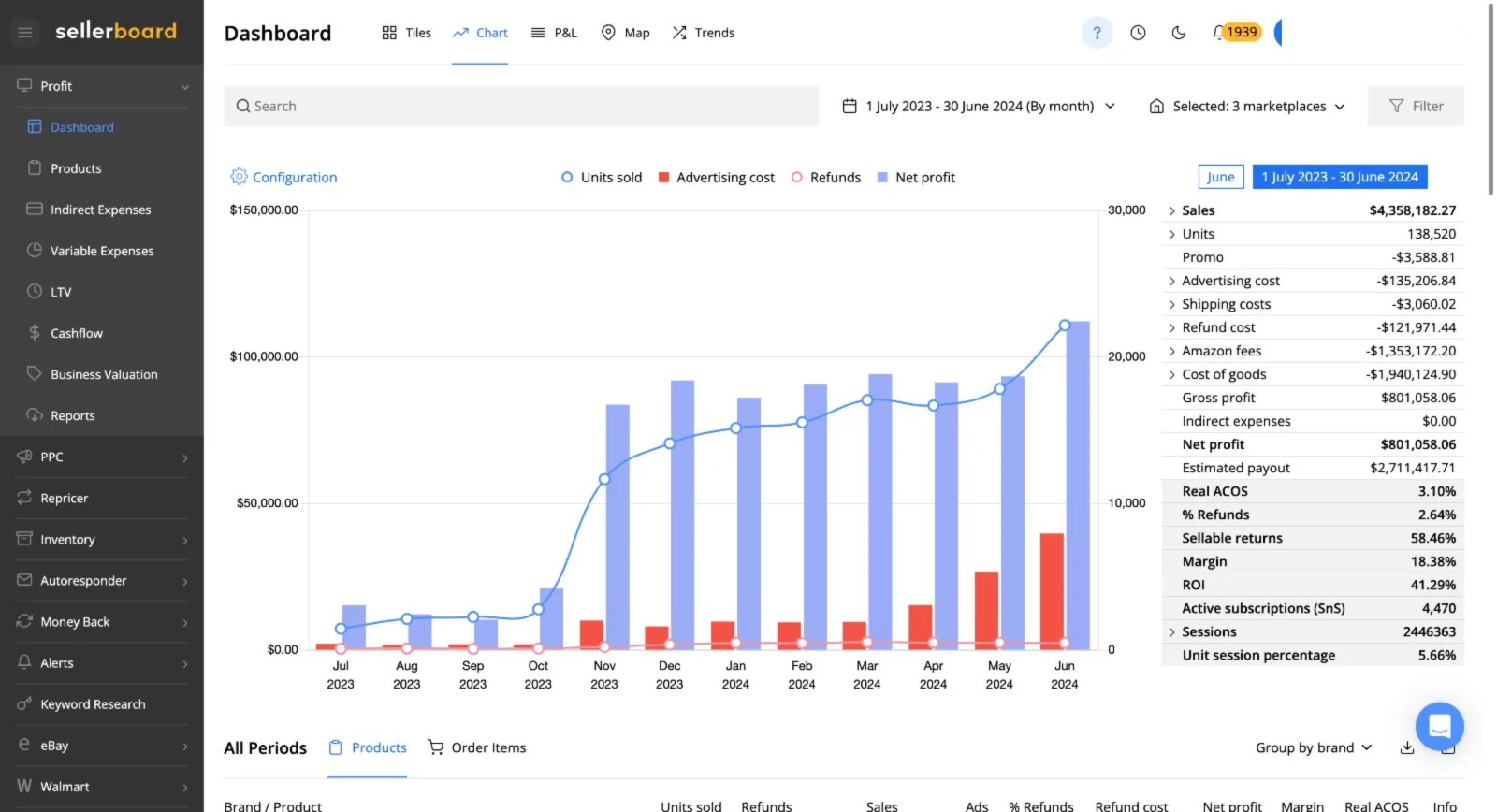Click the download export icon

pos(1406,747)
